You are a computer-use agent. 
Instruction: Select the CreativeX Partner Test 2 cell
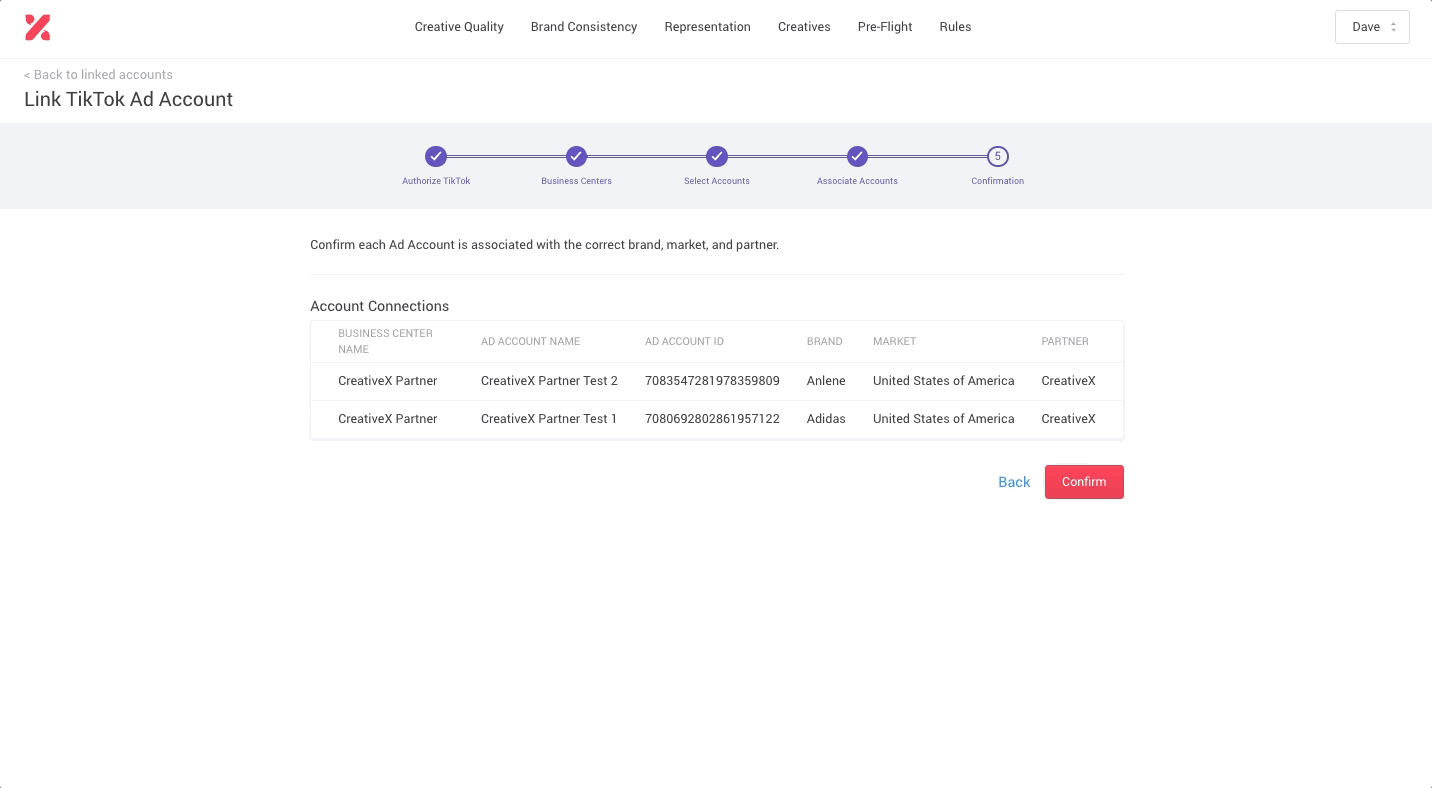[x=549, y=381]
